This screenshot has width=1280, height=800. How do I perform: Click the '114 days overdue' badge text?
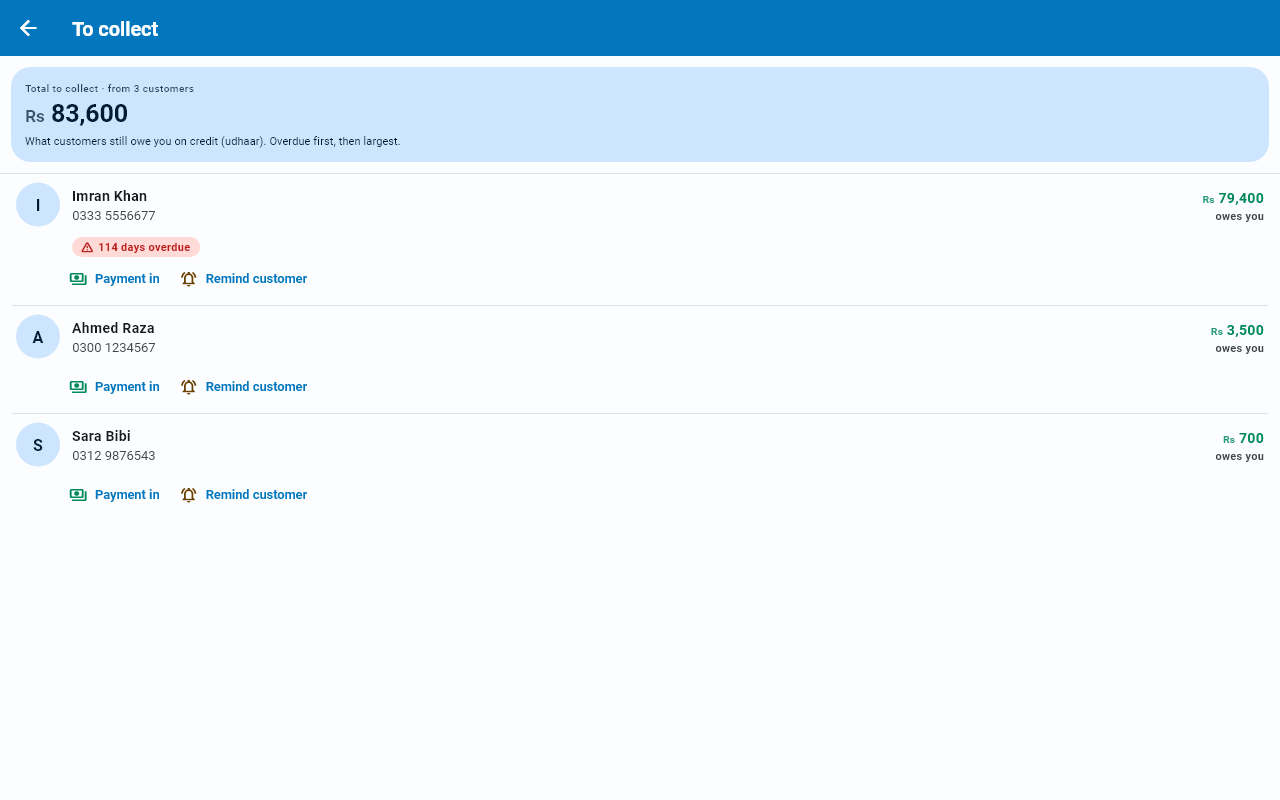[144, 247]
